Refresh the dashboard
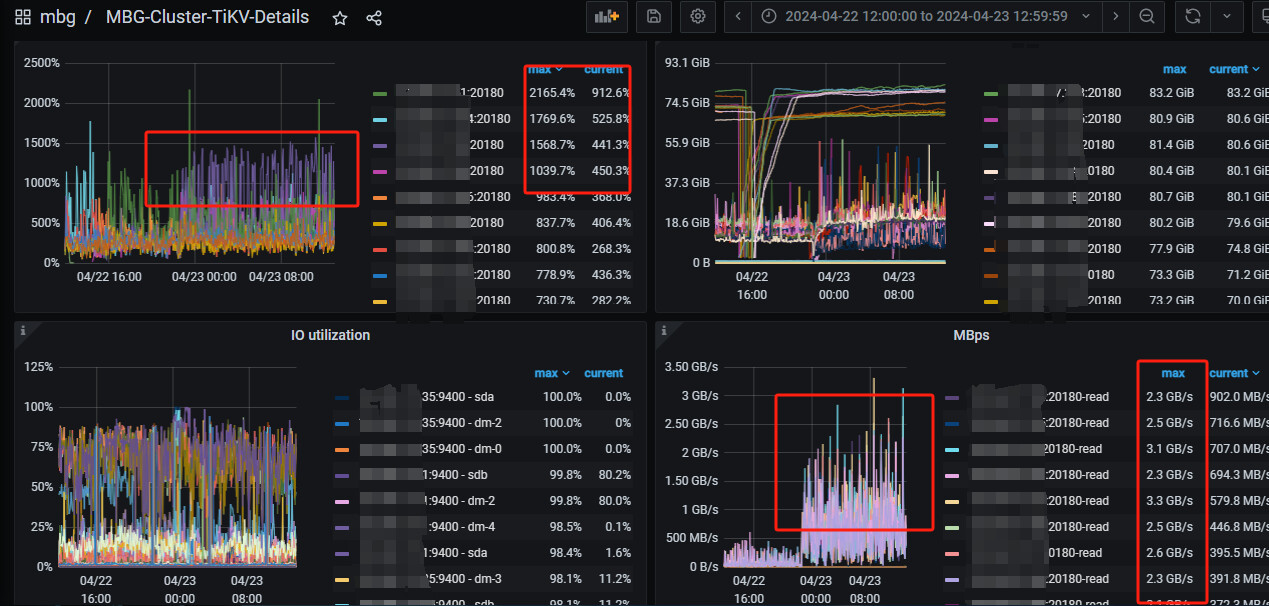1269x606 pixels. click(x=1192, y=16)
